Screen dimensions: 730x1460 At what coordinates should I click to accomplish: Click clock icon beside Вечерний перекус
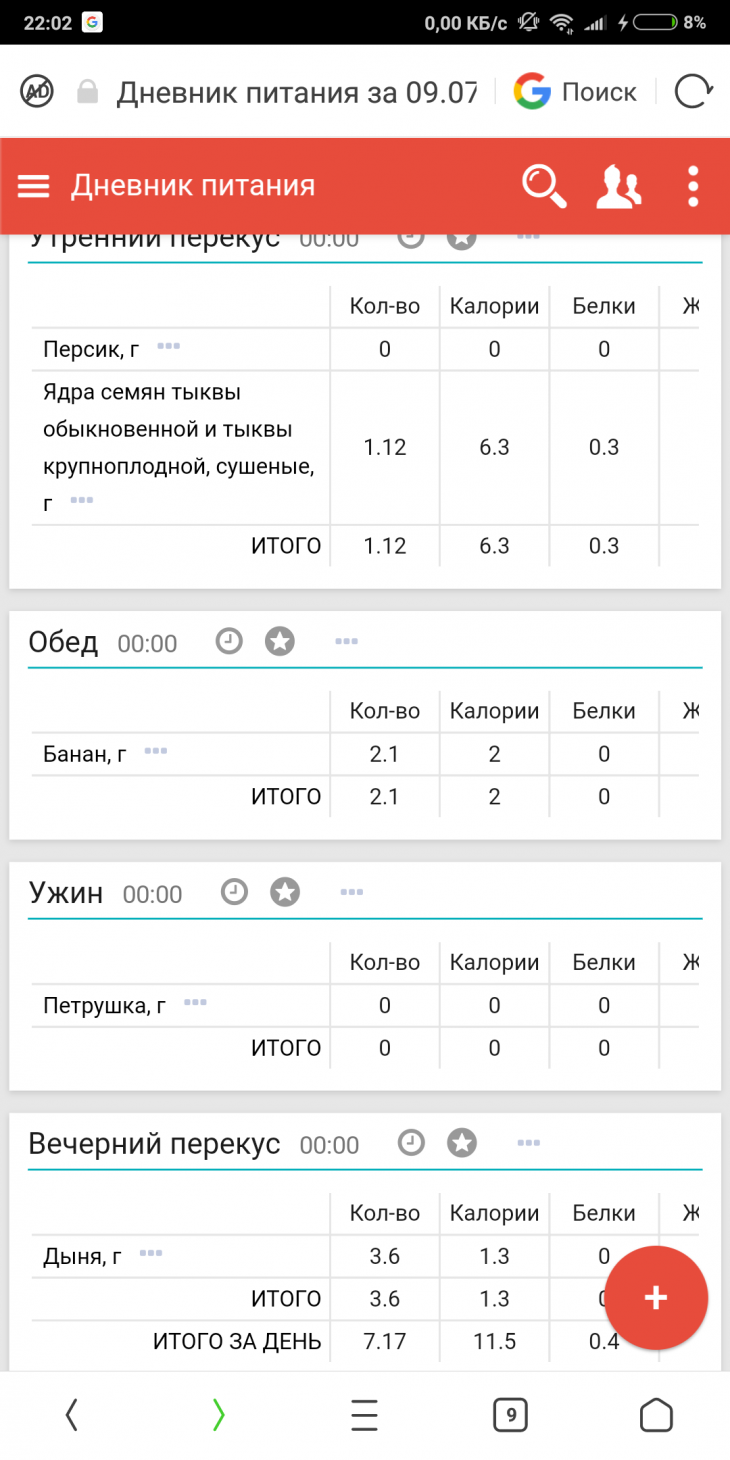pyautogui.click(x=411, y=1143)
